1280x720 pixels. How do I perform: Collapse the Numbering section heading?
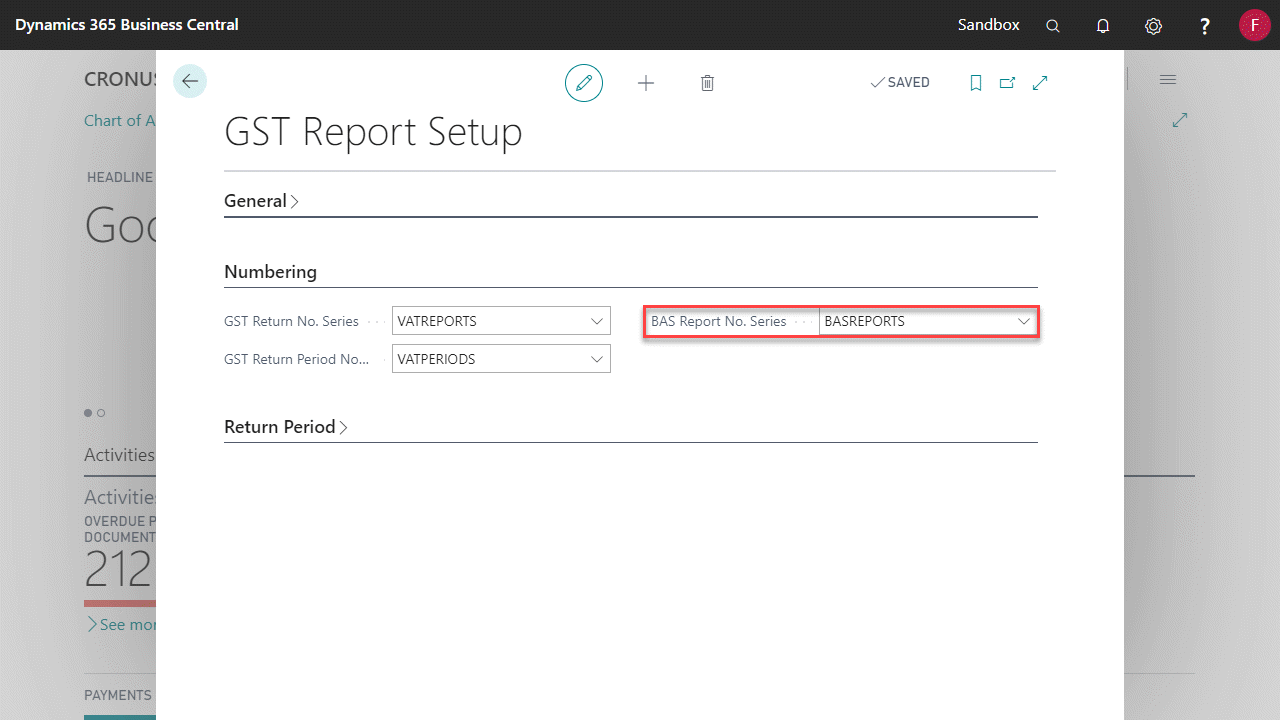pos(270,272)
